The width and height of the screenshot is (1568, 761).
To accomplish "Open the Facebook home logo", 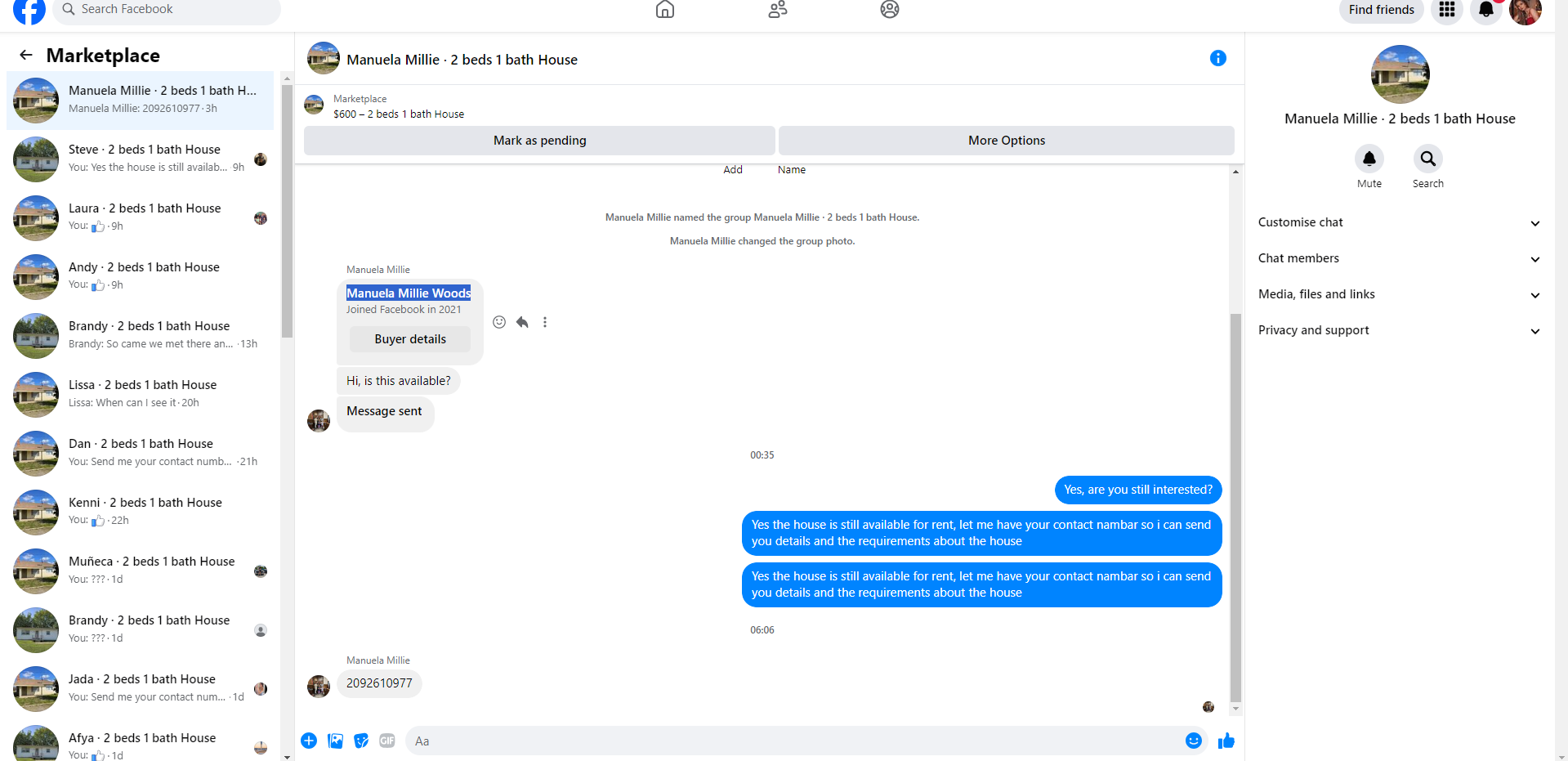I will (29, 10).
